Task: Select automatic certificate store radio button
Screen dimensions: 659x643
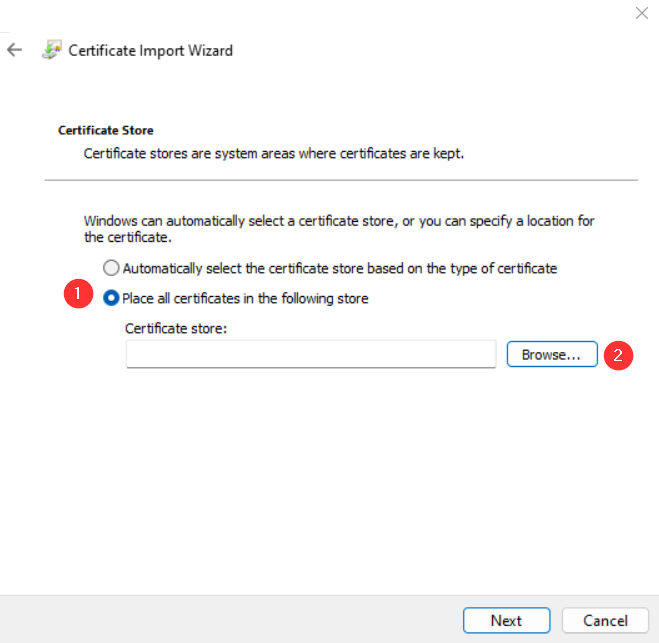Action: (x=111, y=268)
